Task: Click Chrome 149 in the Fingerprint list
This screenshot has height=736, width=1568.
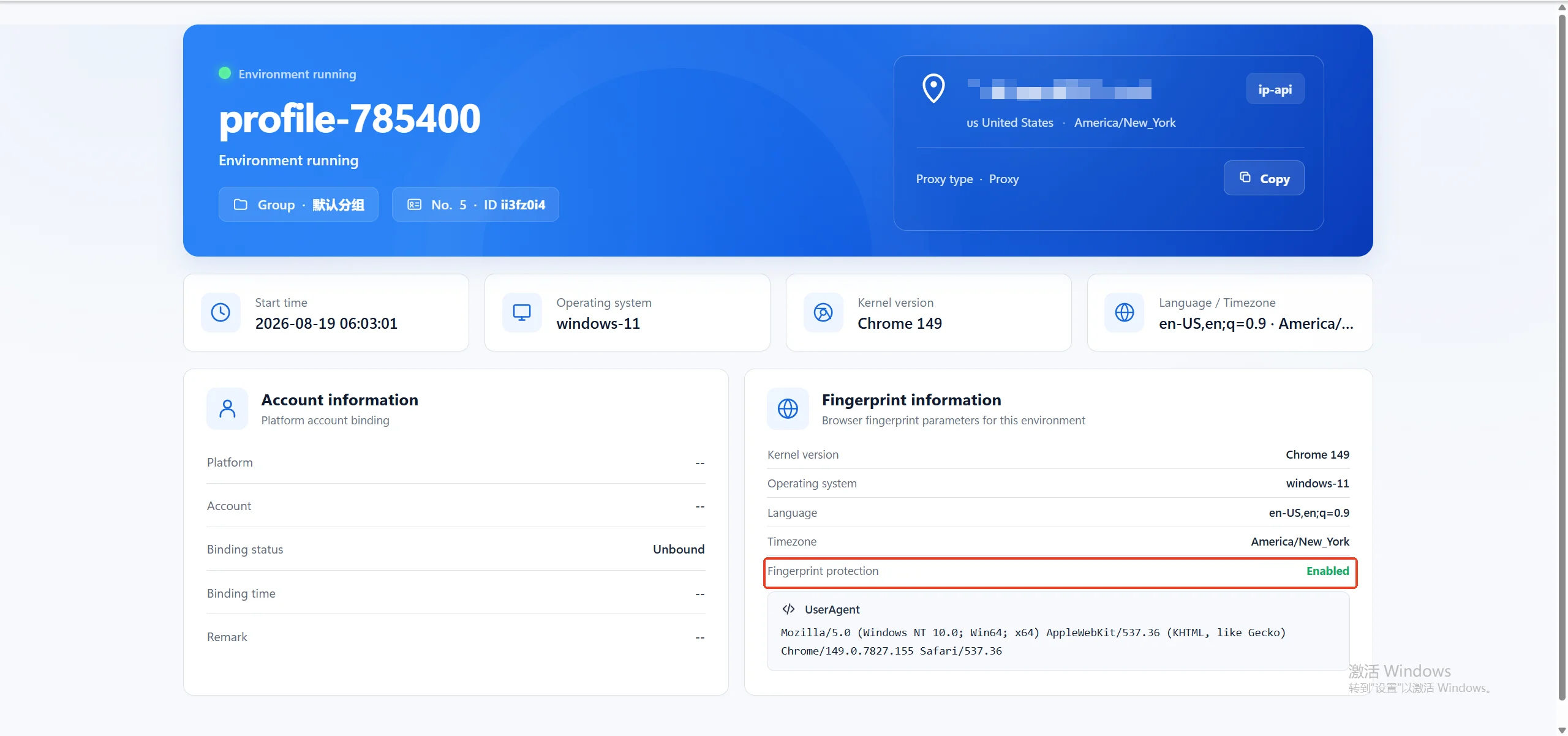Action: point(1317,455)
